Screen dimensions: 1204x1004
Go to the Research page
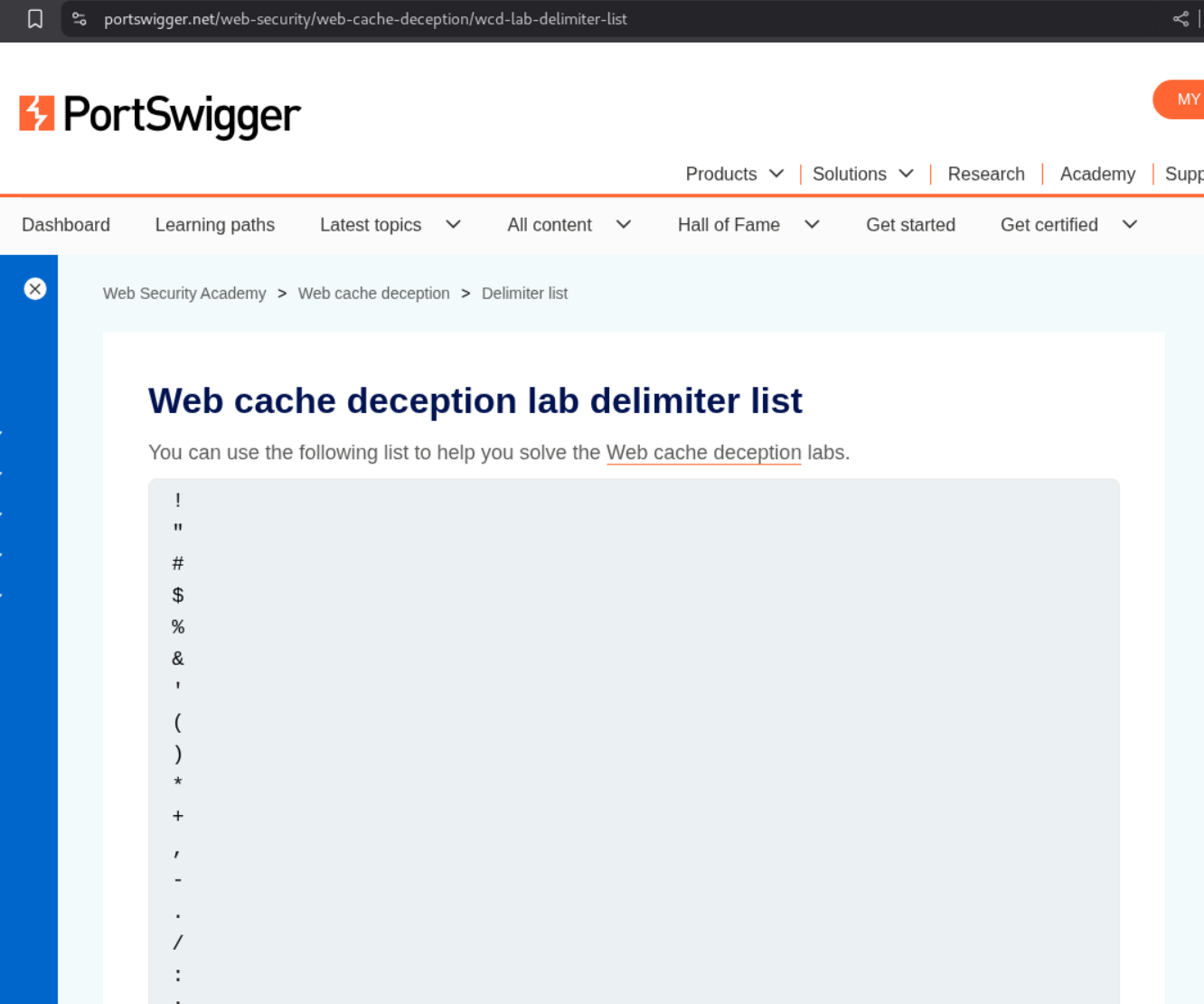point(985,174)
